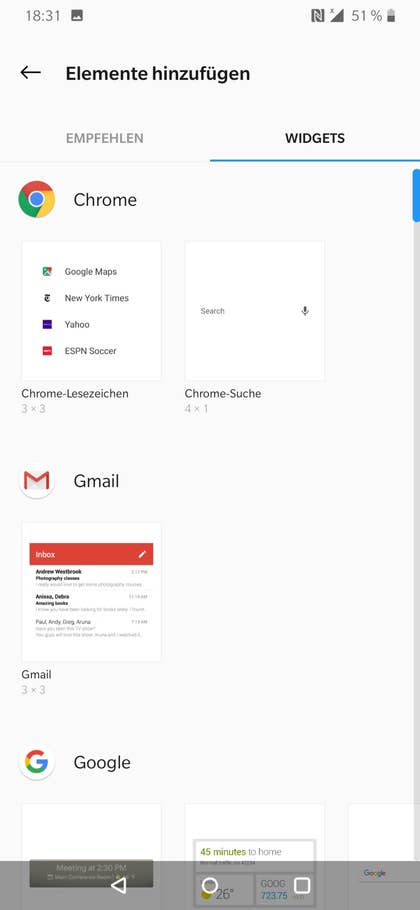Choose the Chrome-Suche widget preview
Screen dimensions: 420x910
click(x=255, y=311)
